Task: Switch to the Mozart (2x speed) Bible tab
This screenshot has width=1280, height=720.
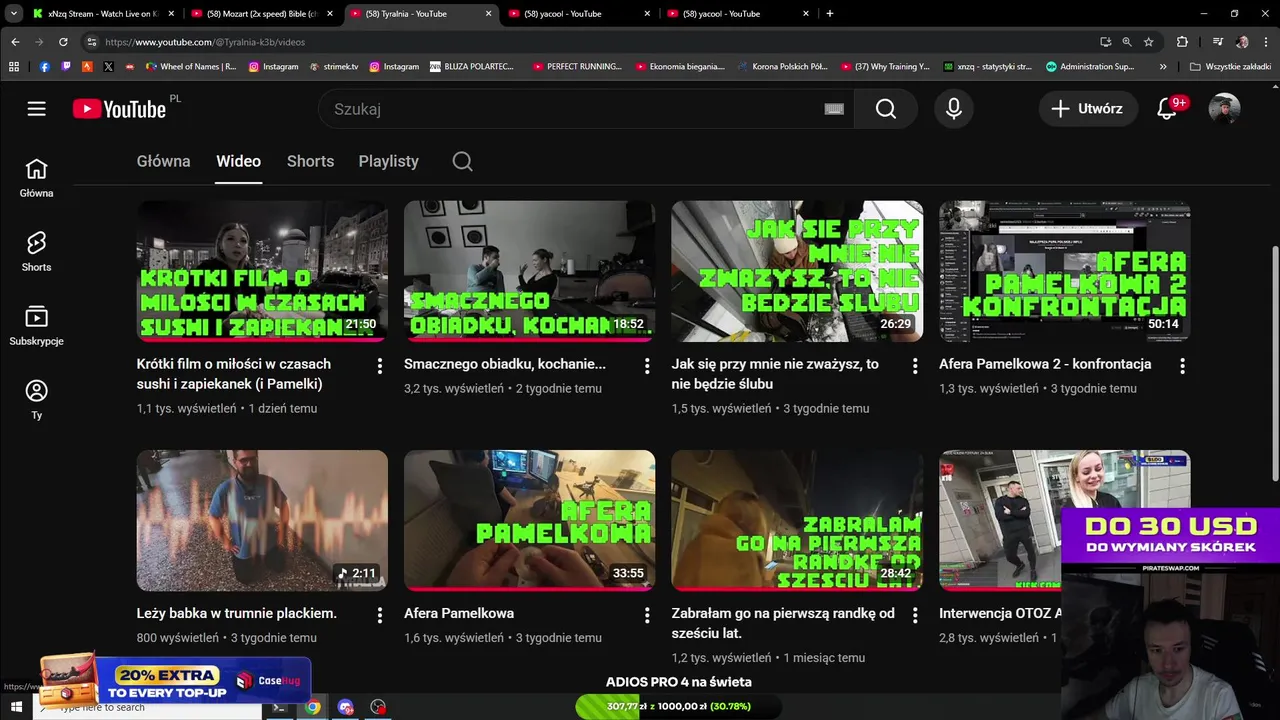Action: 263,14
